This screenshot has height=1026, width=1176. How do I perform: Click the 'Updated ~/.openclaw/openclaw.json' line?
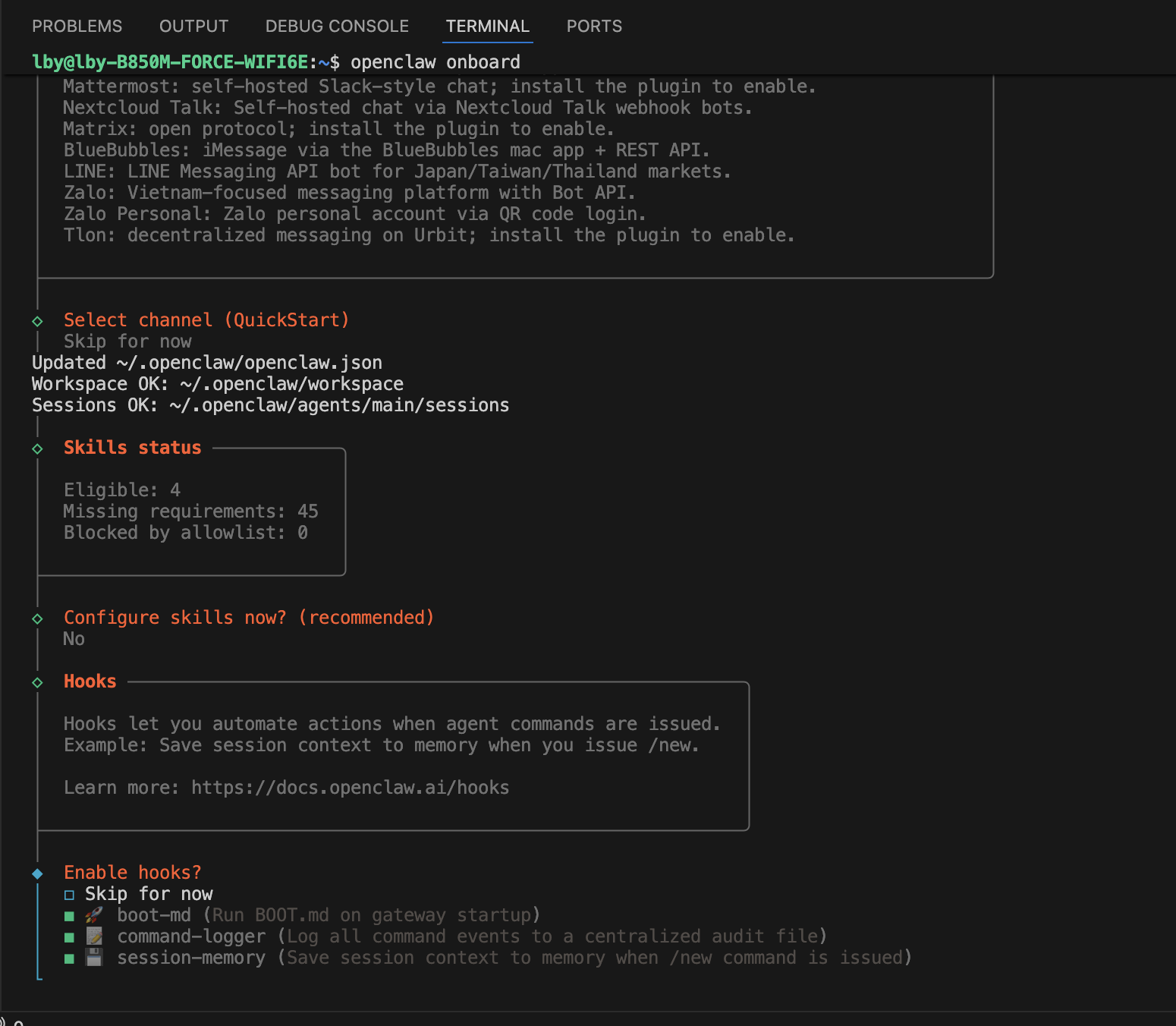207,363
